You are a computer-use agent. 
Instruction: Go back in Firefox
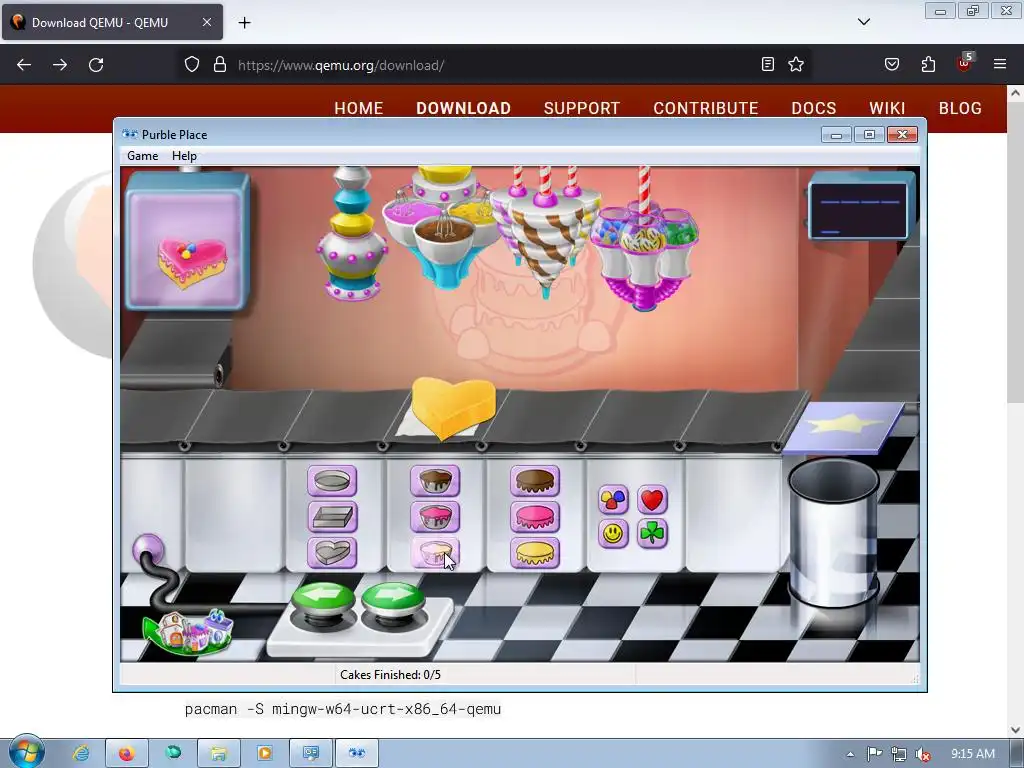(x=24, y=65)
